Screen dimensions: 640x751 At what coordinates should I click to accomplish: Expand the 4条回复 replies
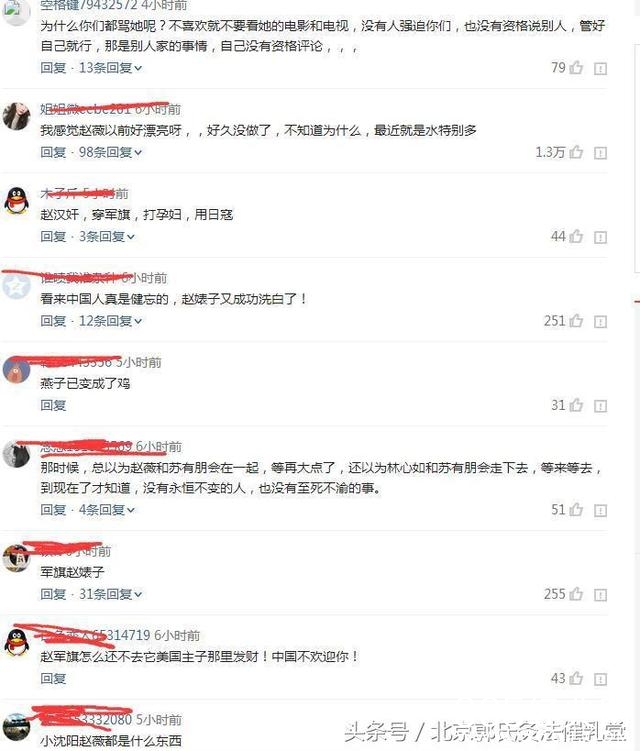coord(107,510)
